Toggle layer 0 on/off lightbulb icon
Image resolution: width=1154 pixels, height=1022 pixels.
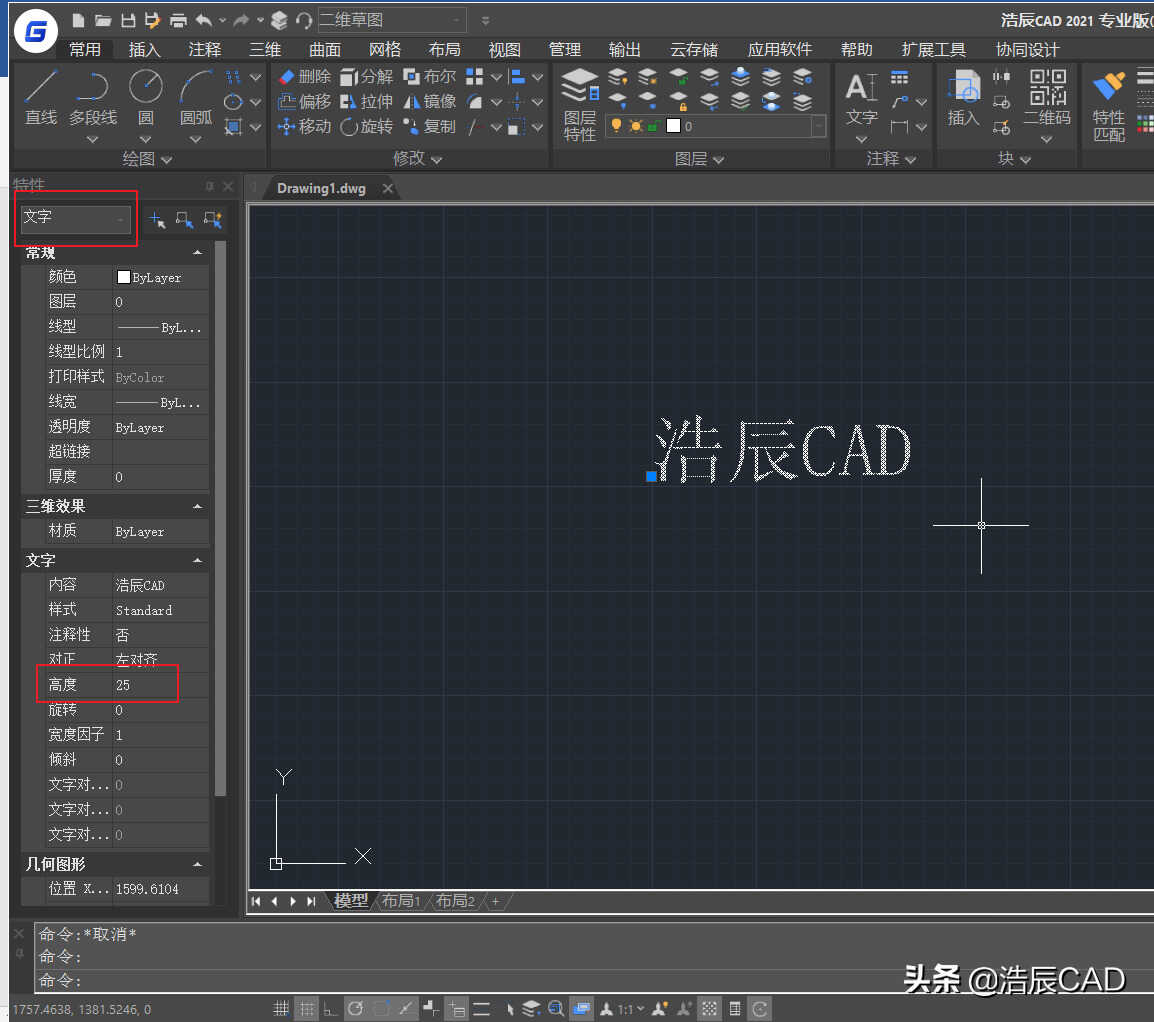617,126
